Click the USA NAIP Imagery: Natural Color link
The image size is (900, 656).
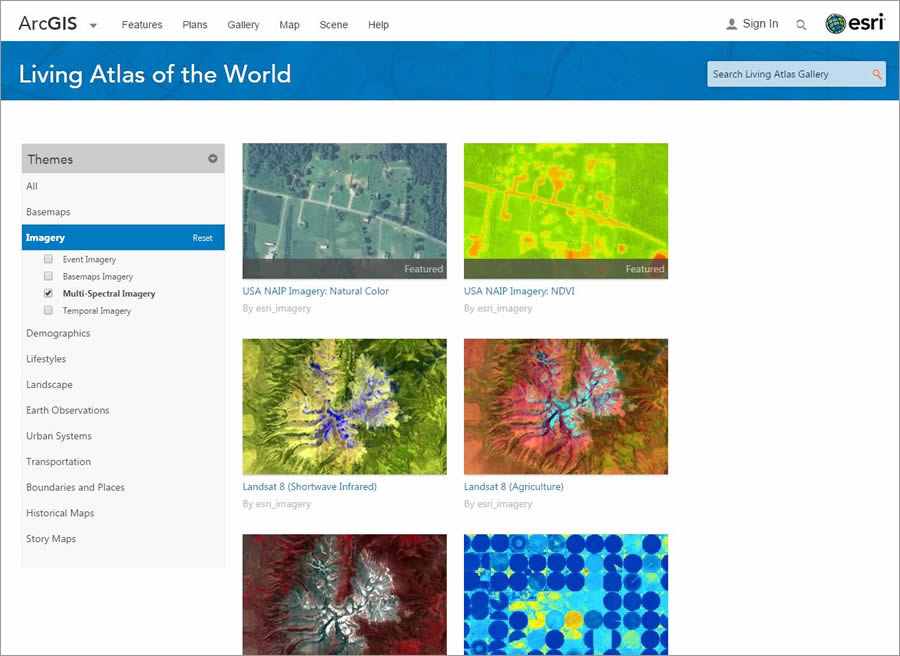coord(316,291)
